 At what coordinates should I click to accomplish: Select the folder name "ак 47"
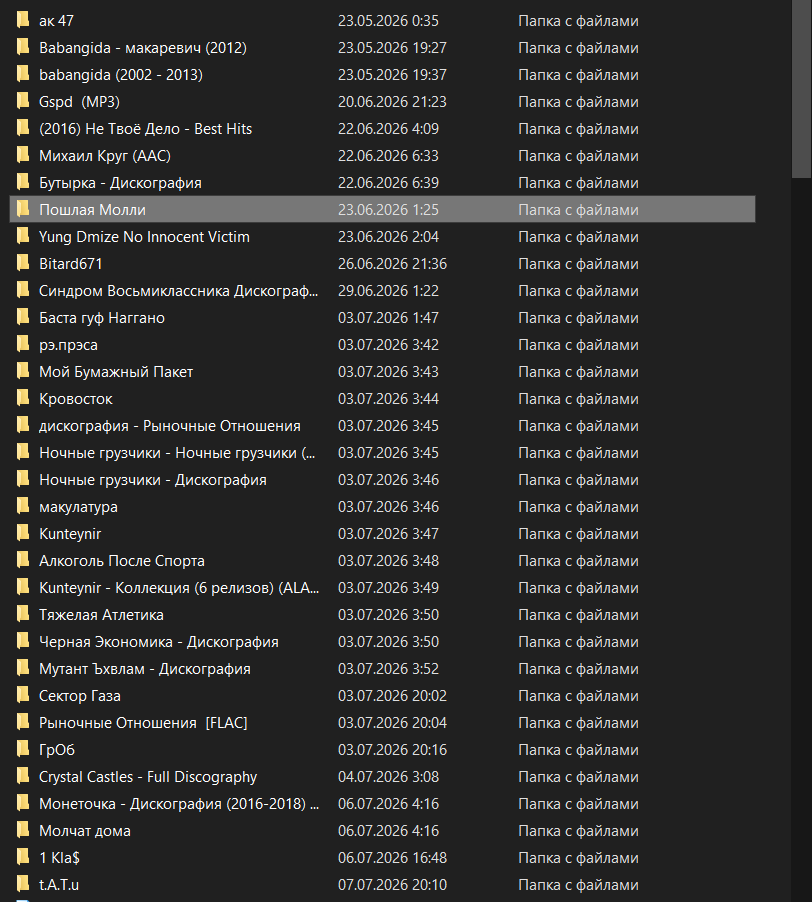pyautogui.click(x=56, y=21)
